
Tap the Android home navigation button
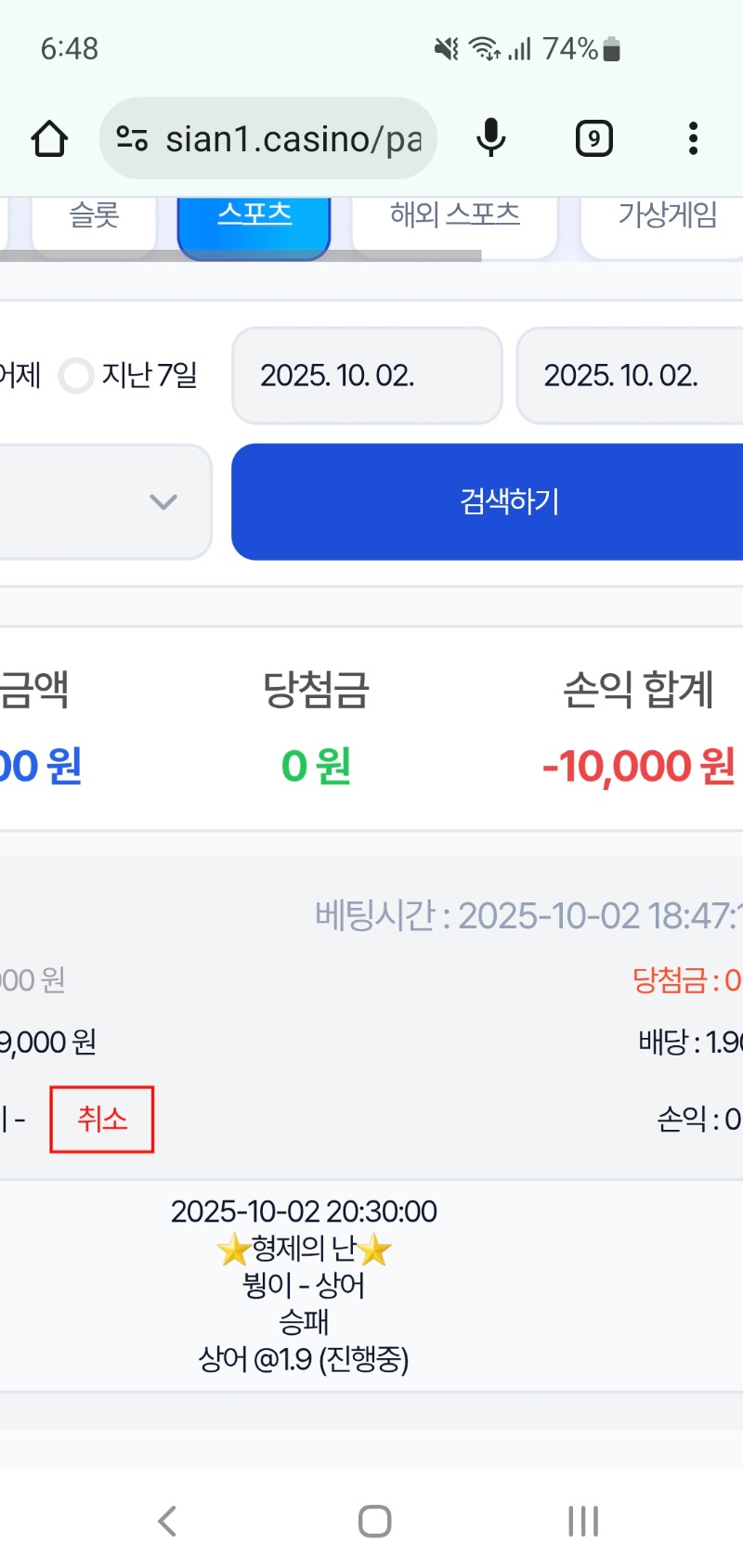pos(374,1521)
